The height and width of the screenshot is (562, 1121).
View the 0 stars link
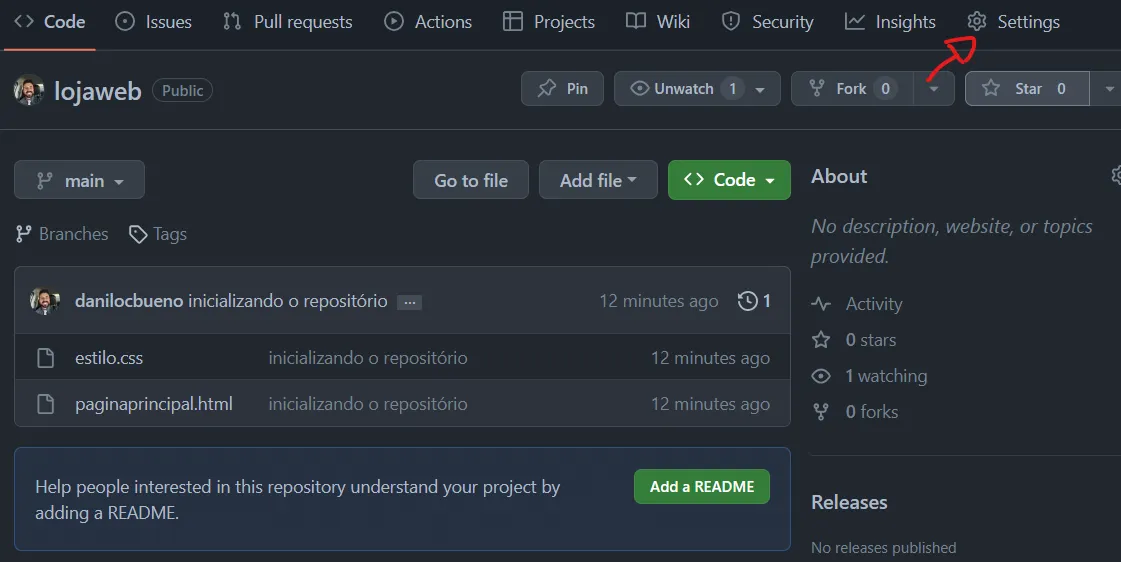[871, 340]
